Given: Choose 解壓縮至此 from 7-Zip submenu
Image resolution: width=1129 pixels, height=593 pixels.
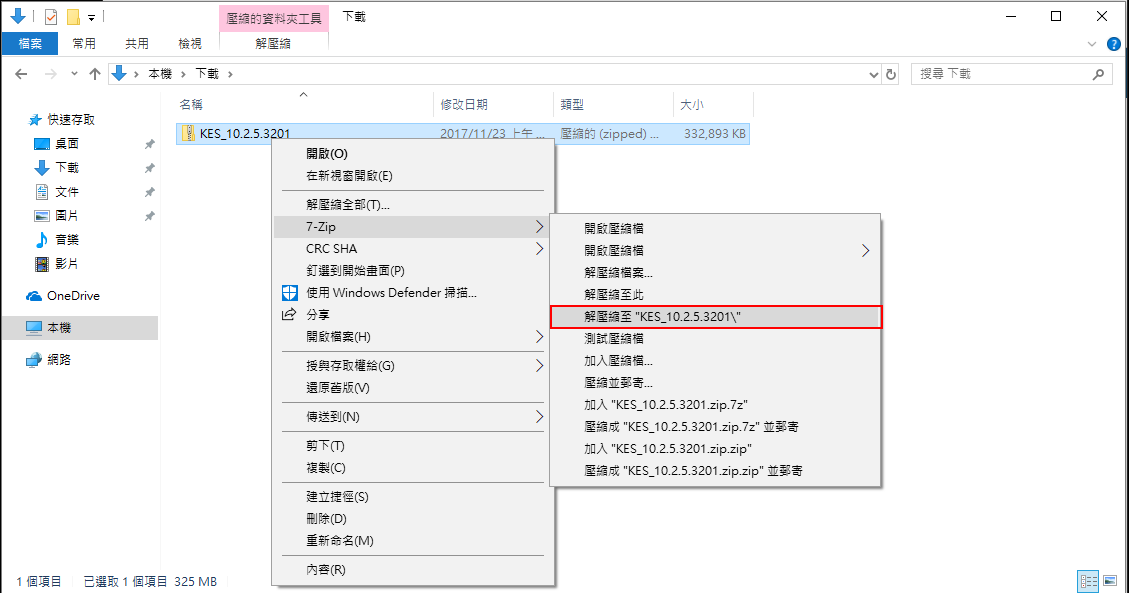Looking at the screenshot, I should [614, 294].
